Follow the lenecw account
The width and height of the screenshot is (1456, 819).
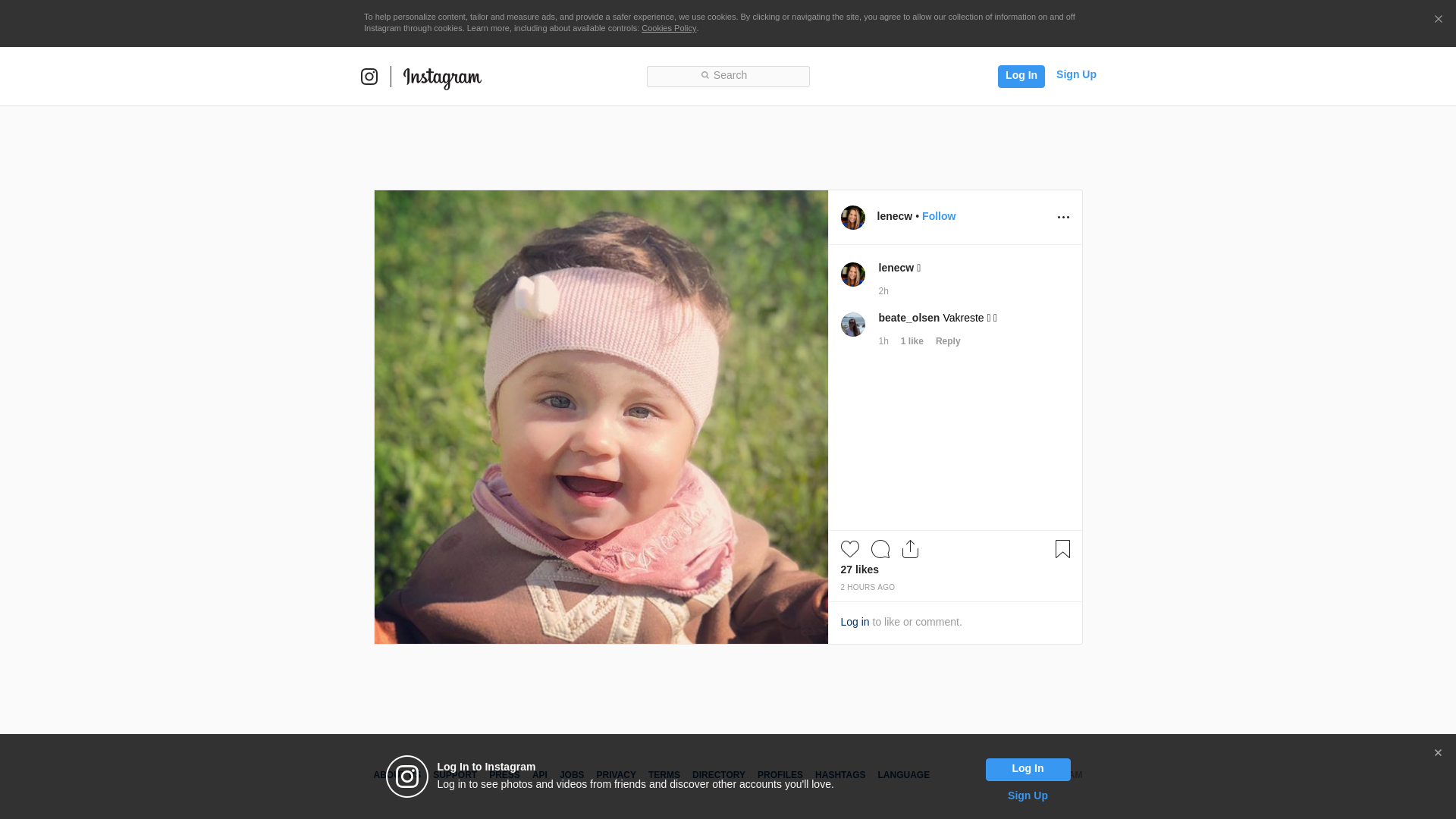coord(939,217)
